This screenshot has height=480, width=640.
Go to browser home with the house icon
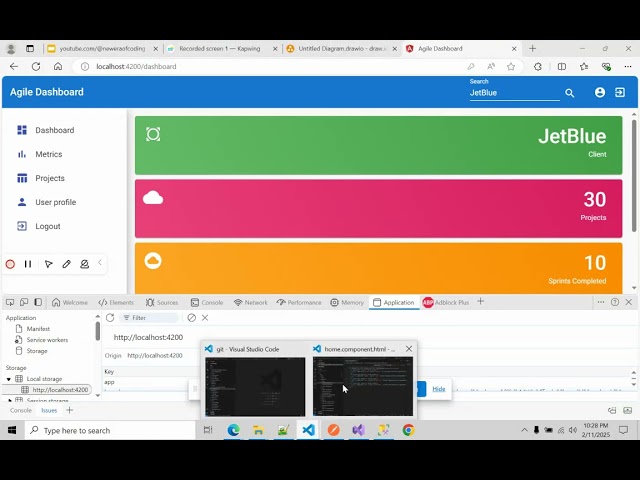click(58, 67)
